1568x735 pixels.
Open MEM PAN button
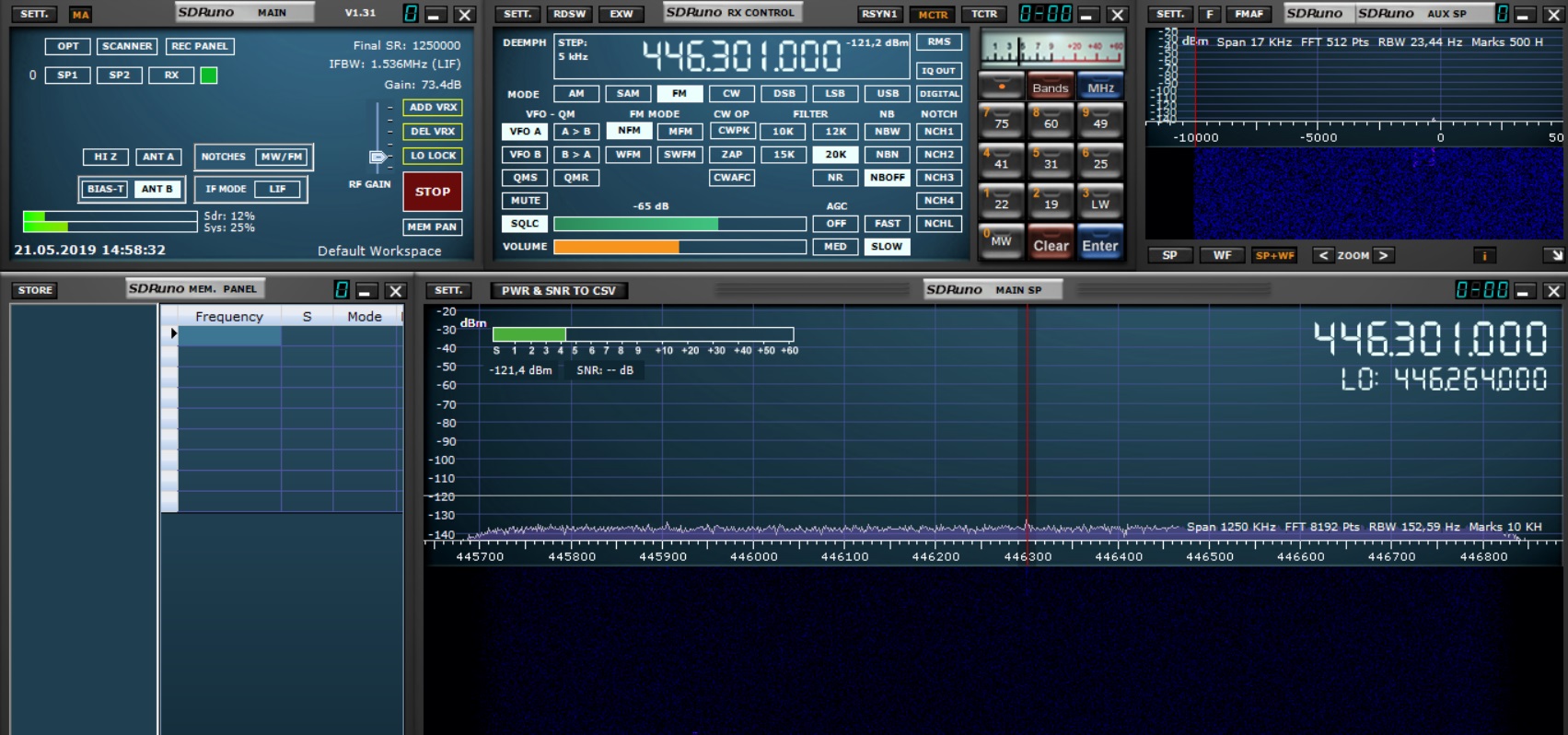[x=433, y=227]
